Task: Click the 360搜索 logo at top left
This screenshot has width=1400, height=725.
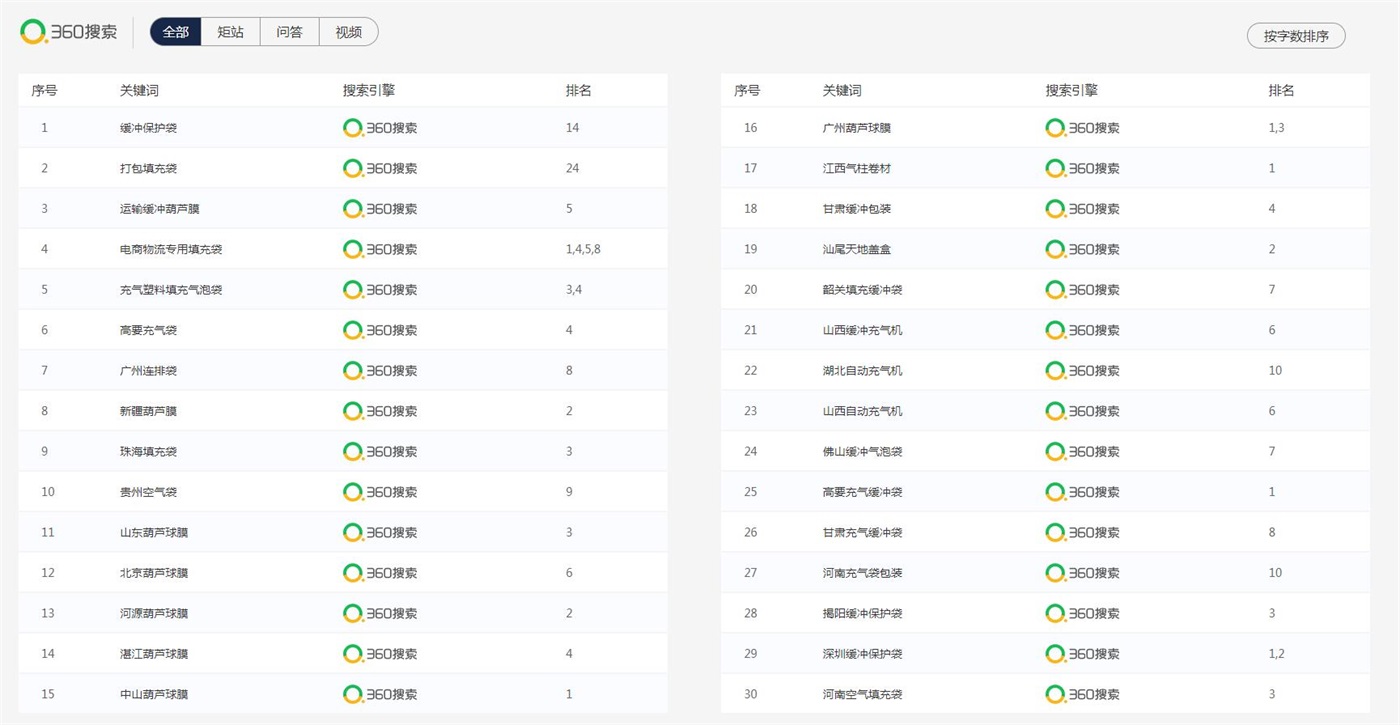Action: coord(68,32)
